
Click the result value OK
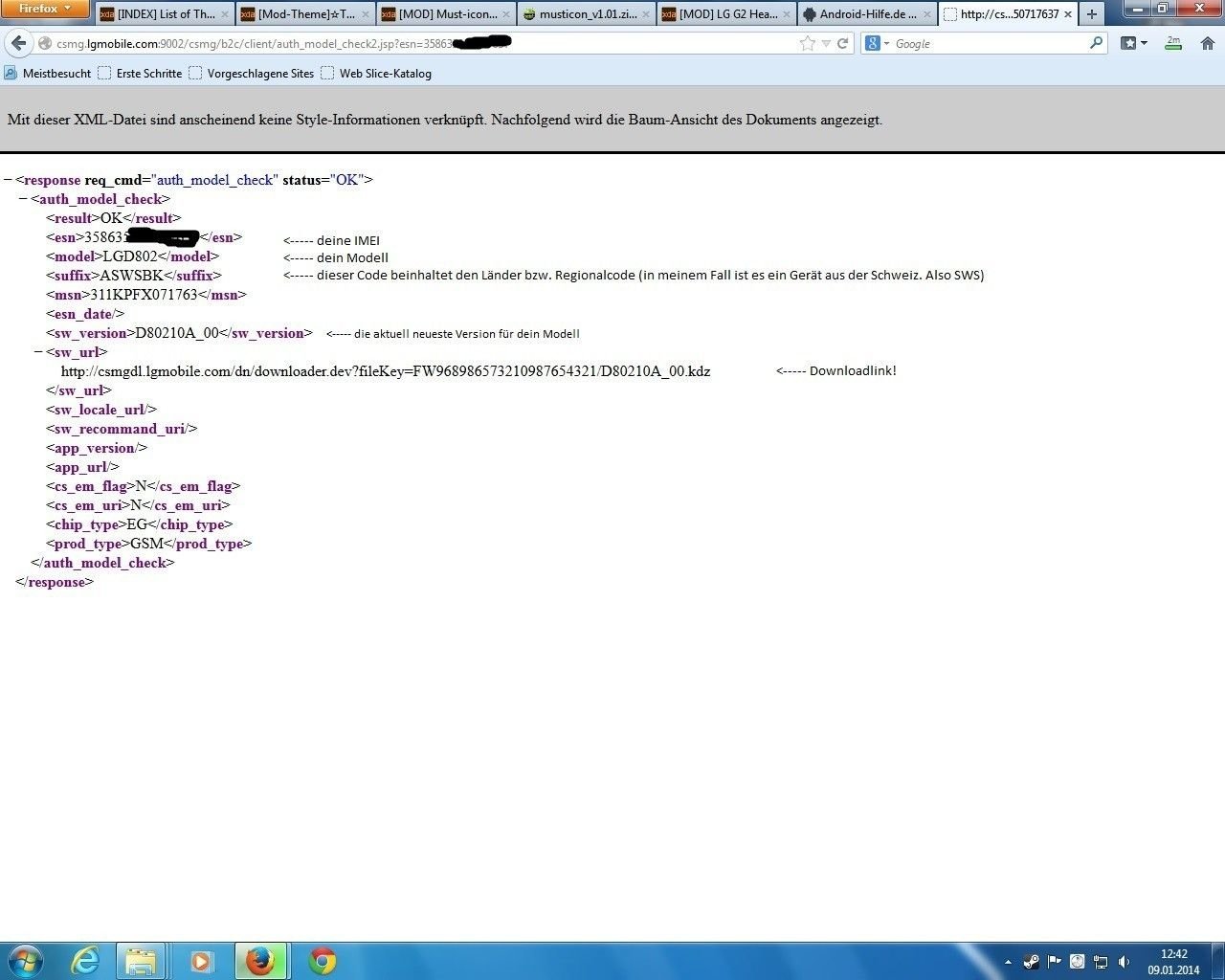click(x=111, y=218)
